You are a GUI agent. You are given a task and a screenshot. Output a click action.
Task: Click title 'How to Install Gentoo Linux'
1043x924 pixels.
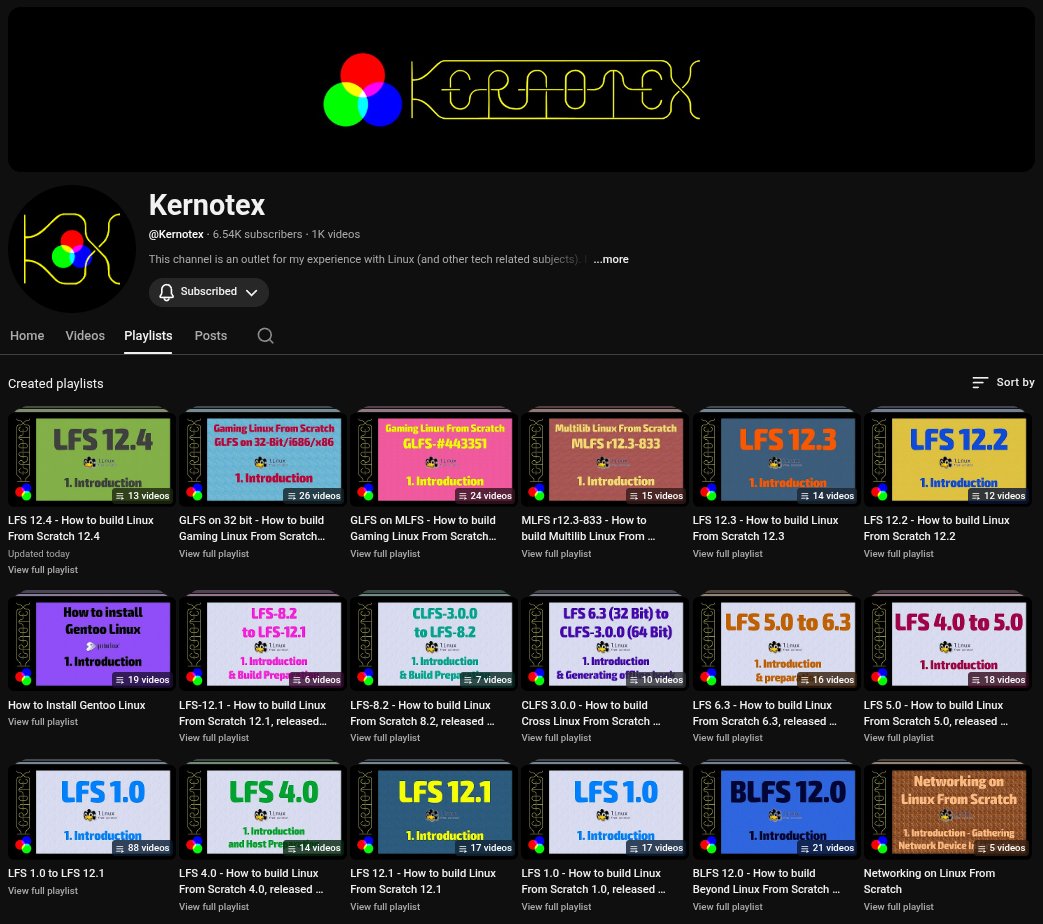point(76,705)
